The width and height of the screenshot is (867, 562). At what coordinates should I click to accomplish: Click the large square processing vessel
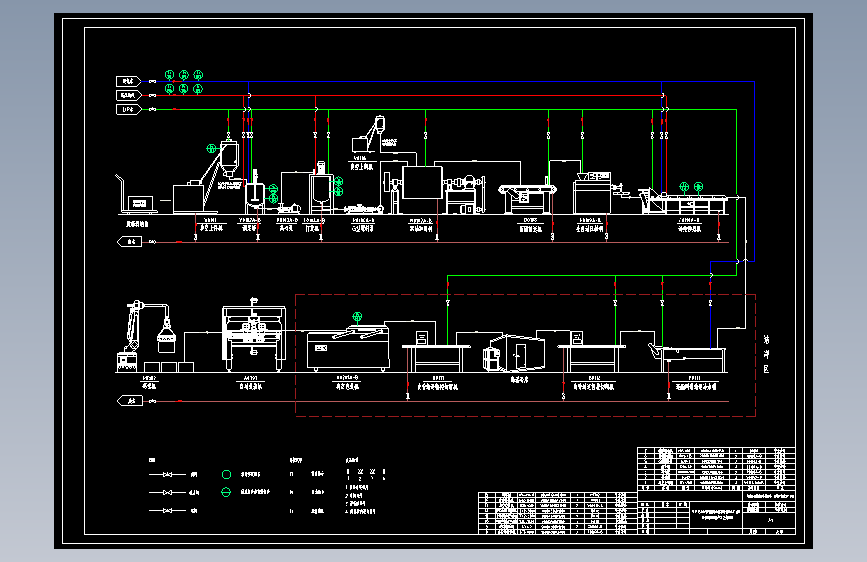[422, 182]
